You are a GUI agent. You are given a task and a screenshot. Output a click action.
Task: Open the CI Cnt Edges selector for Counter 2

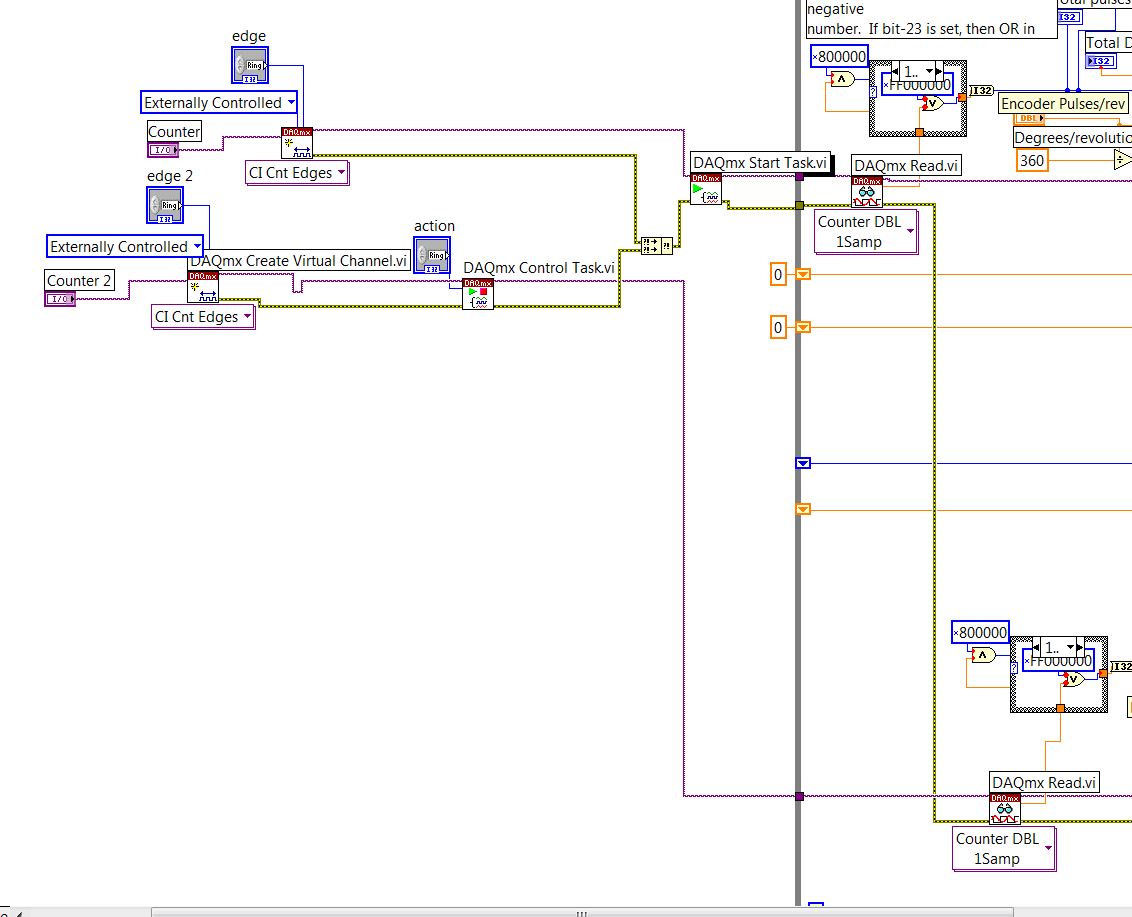pyautogui.click(x=203, y=316)
